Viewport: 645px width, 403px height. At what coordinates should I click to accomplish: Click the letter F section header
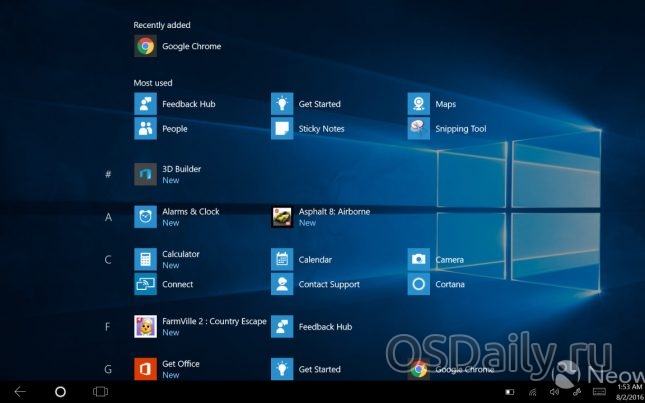point(108,326)
